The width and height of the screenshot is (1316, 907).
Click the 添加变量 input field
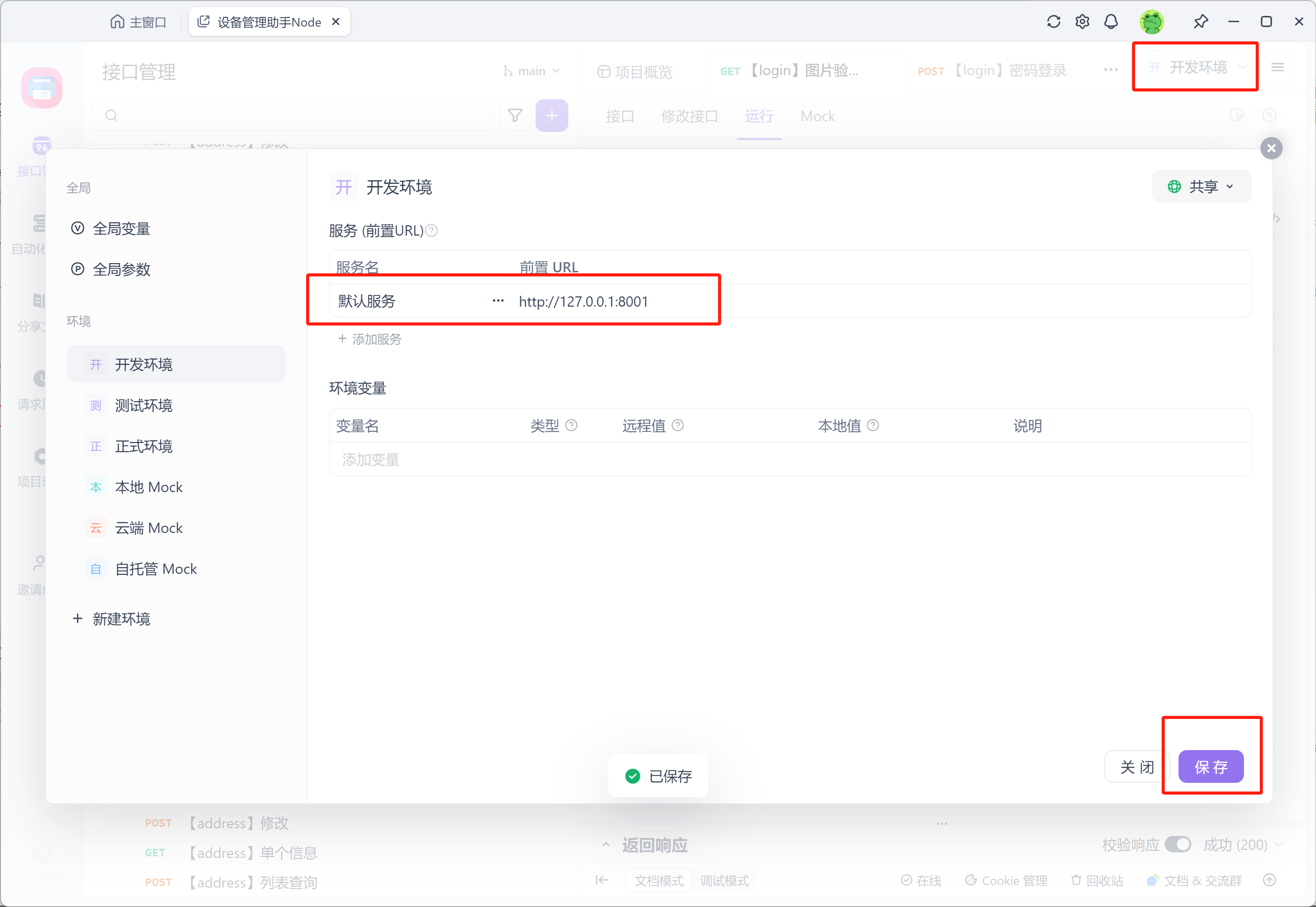tap(371, 459)
